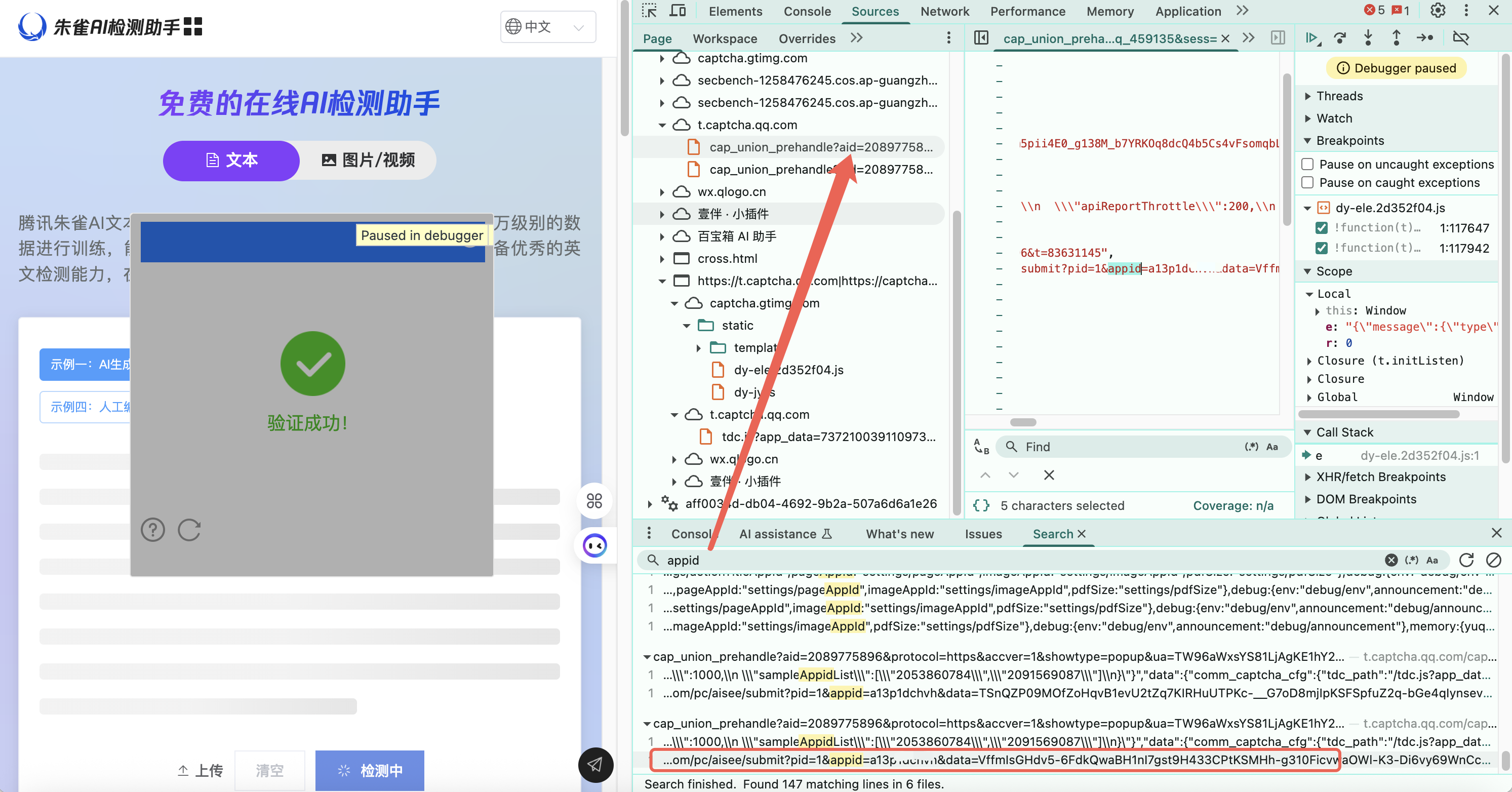Screen dimensions: 1512x792
Task: Enable Pause on uncaught exceptions
Action: pyautogui.click(x=1308, y=165)
